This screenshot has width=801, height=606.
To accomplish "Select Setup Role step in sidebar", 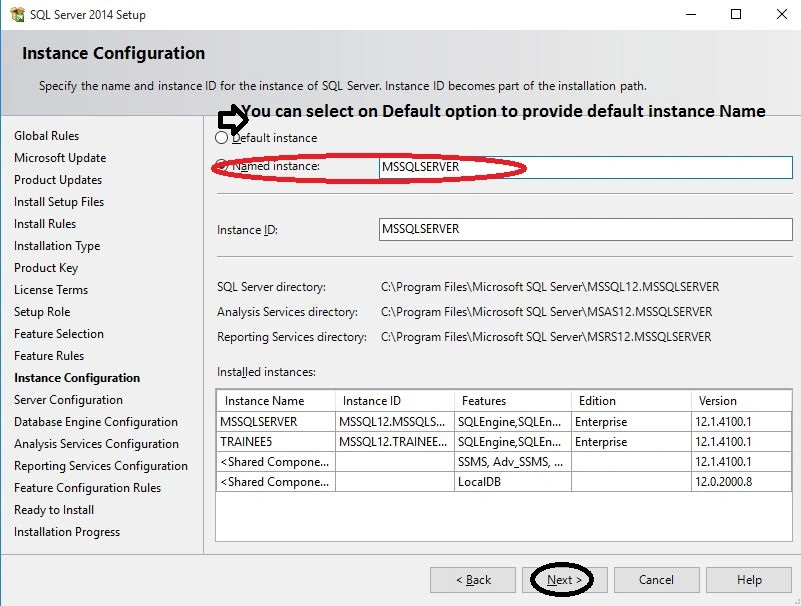I will [42, 312].
